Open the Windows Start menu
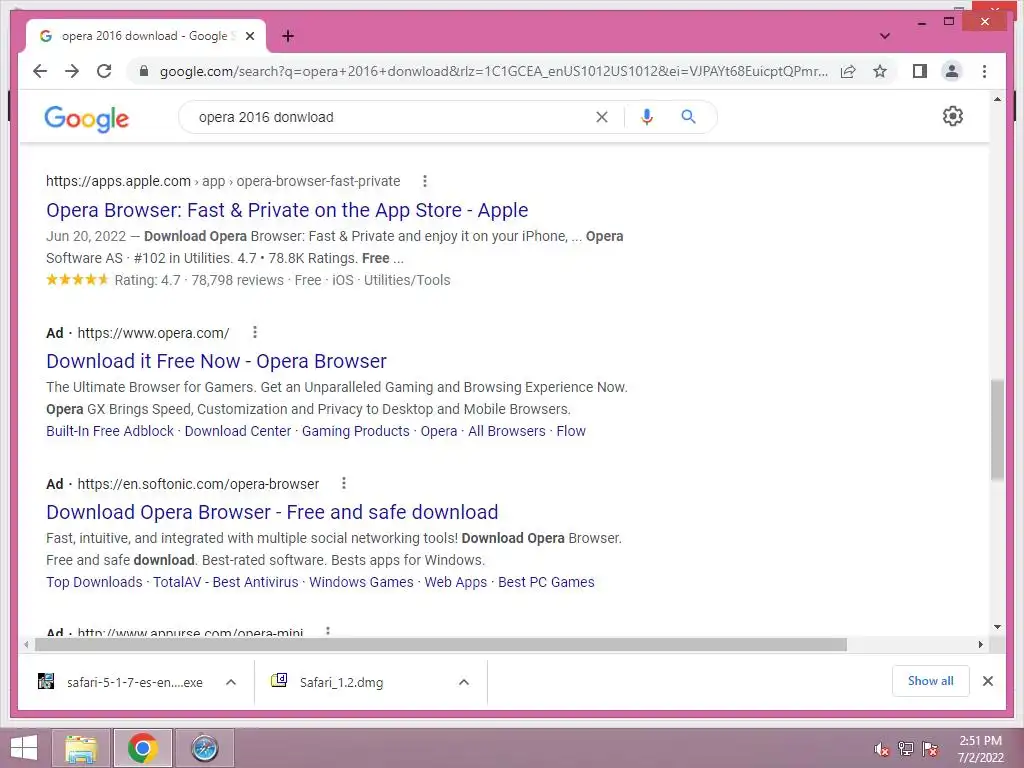The height and width of the screenshot is (768, 1024). [24, 748]
